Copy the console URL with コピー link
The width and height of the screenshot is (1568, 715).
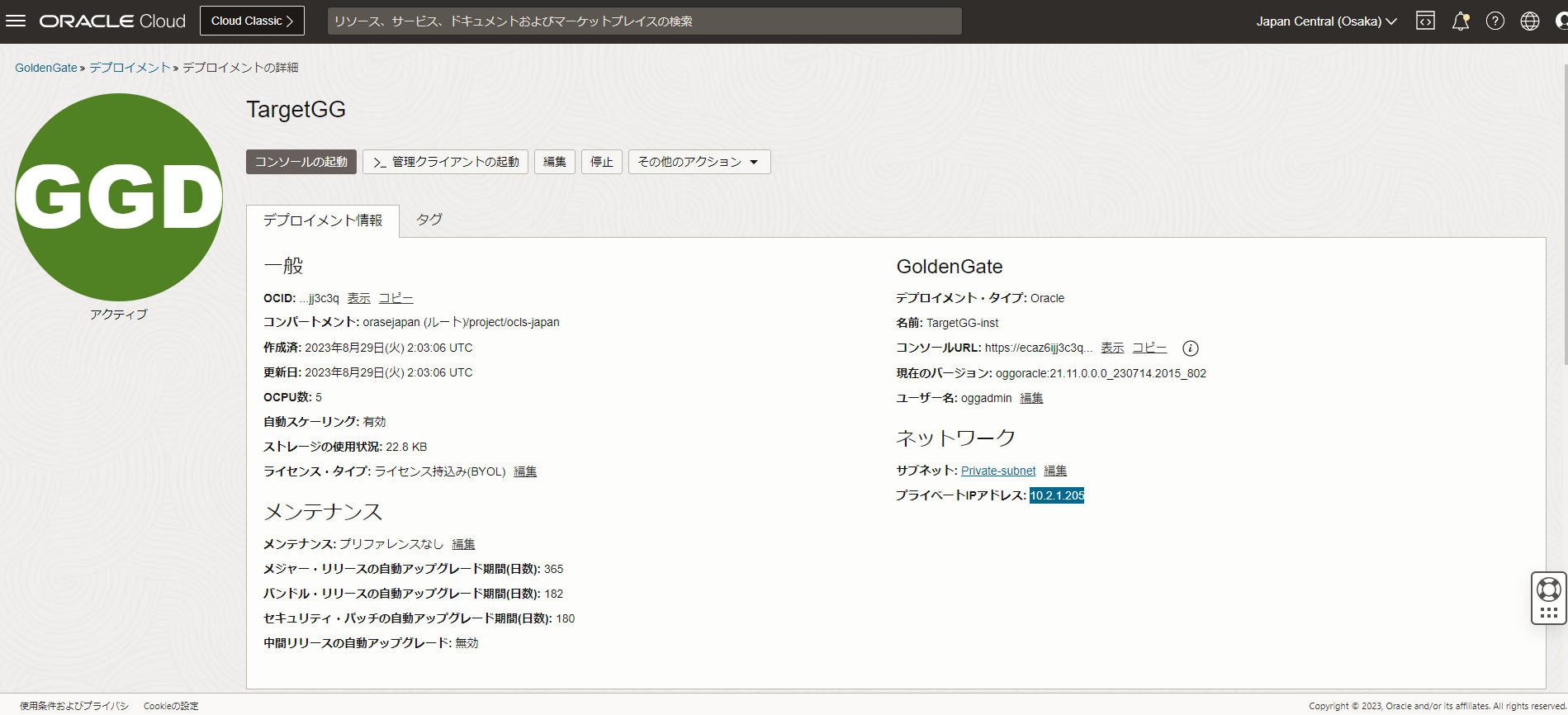[1149, 348]
